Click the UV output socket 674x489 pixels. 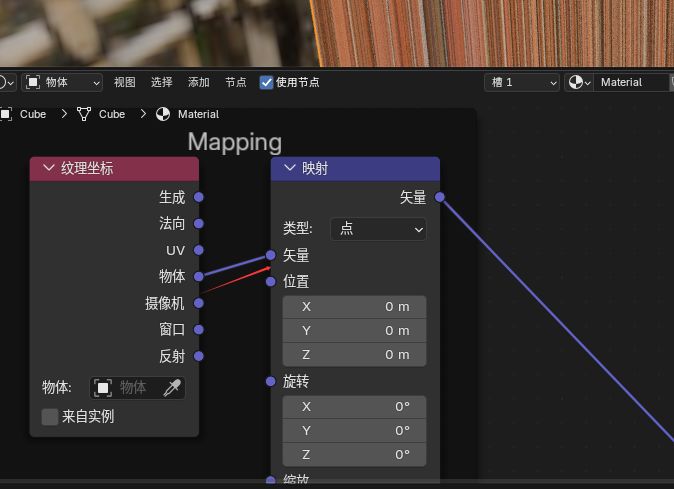pyautogui.click(x=199, y=250)
